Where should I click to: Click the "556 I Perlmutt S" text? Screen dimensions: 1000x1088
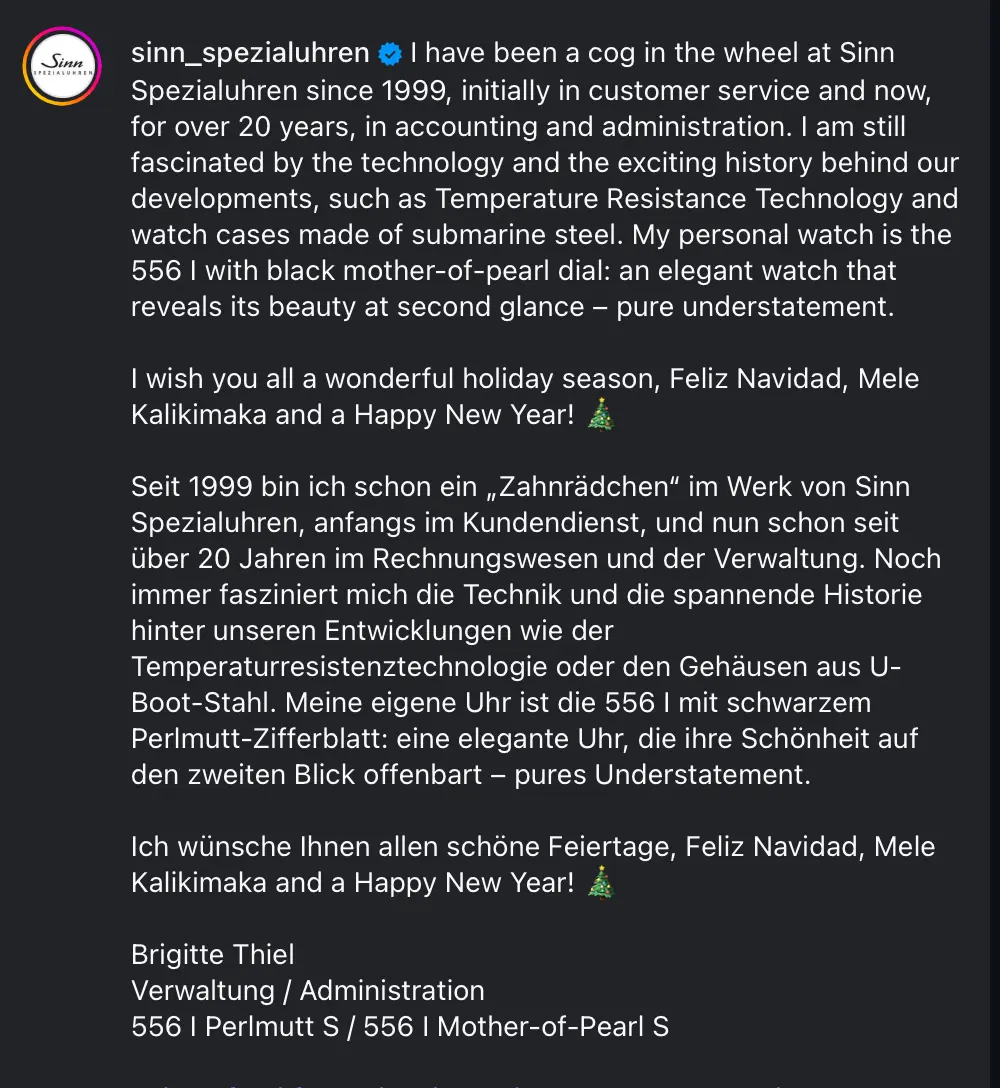click(x=237, y=1027)
